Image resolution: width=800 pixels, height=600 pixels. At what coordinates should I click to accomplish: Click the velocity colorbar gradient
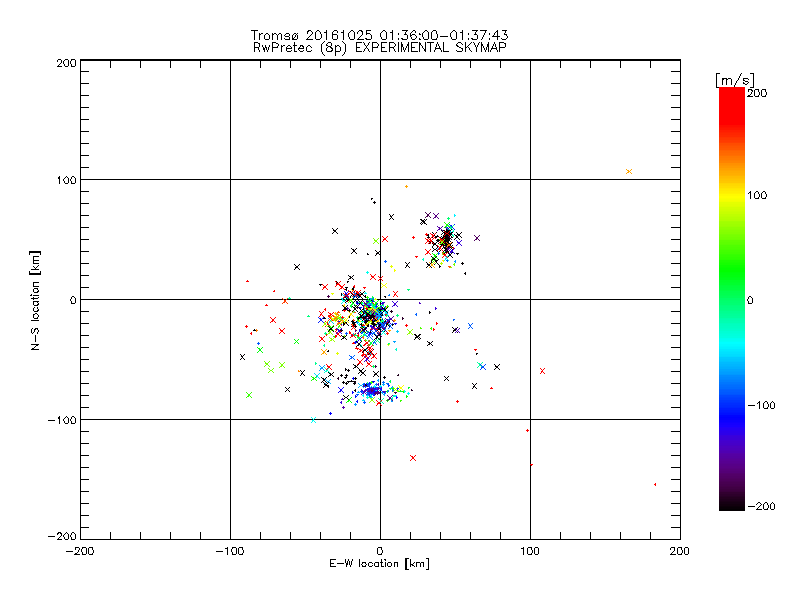pyautogui.click(x=732, y=299)
